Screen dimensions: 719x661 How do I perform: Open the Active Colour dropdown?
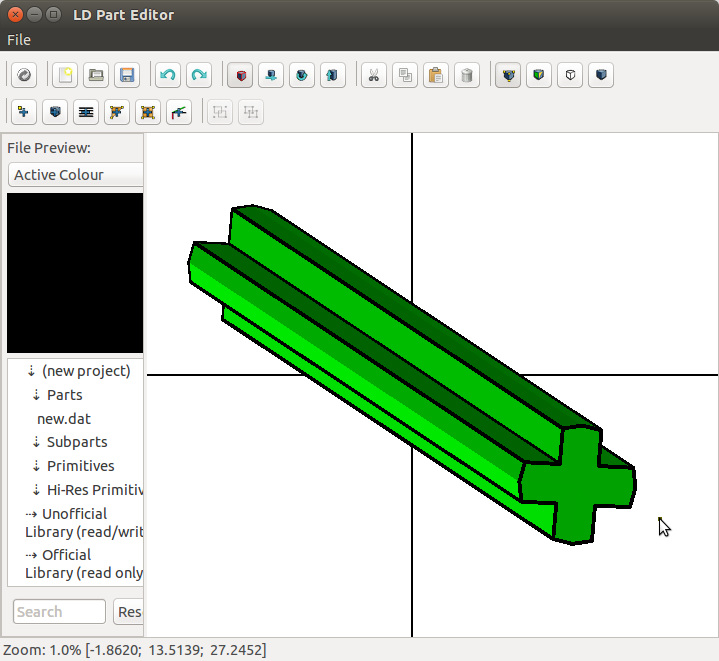coord(76,175)
